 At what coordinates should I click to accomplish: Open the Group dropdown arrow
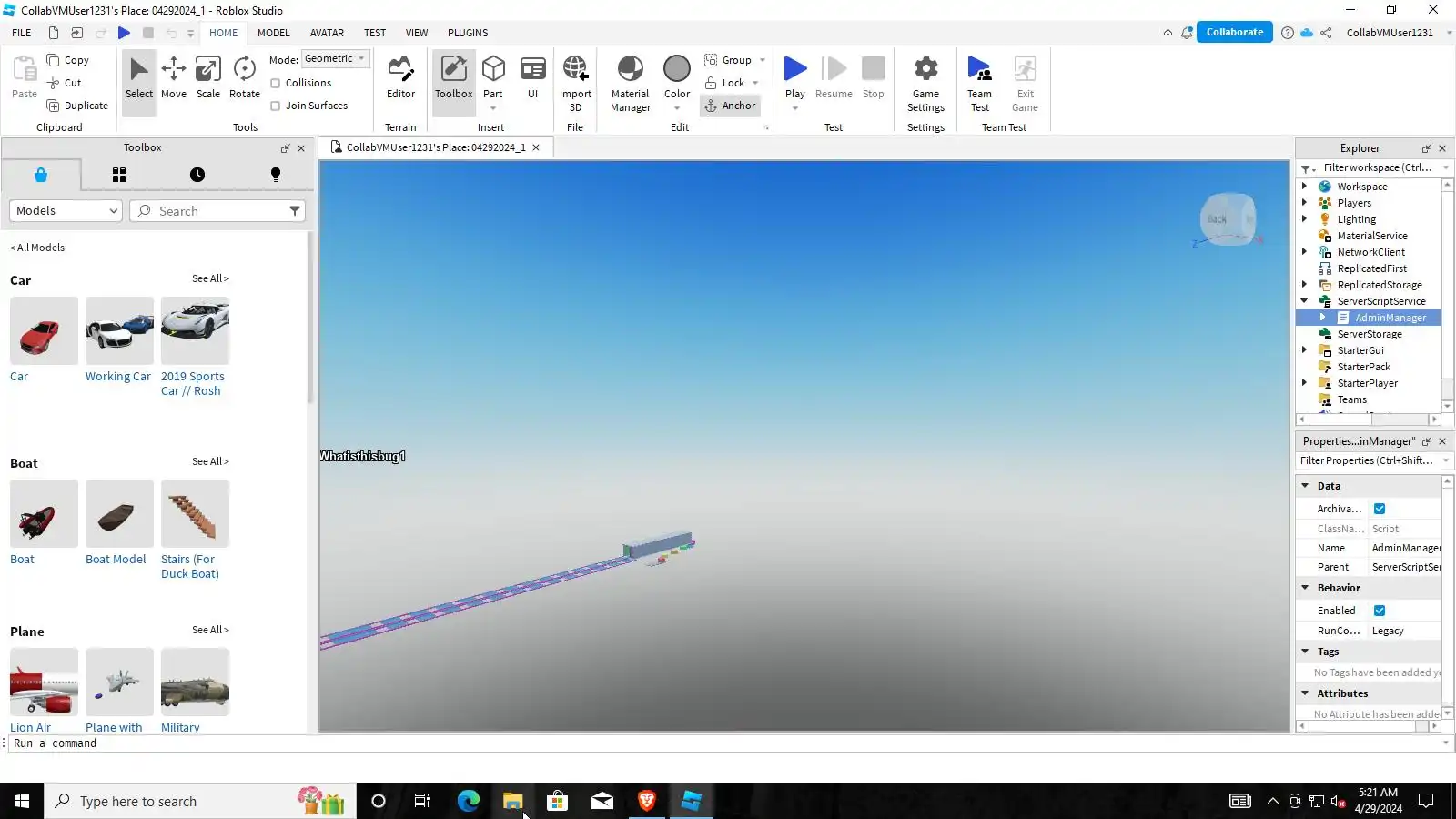click(x=763, y=60)
